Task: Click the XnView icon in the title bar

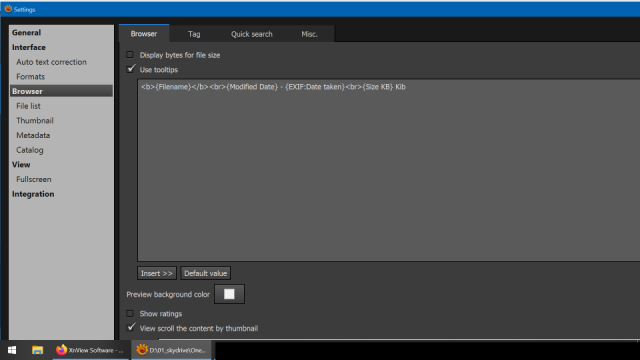Action: [x=8, y=9]
